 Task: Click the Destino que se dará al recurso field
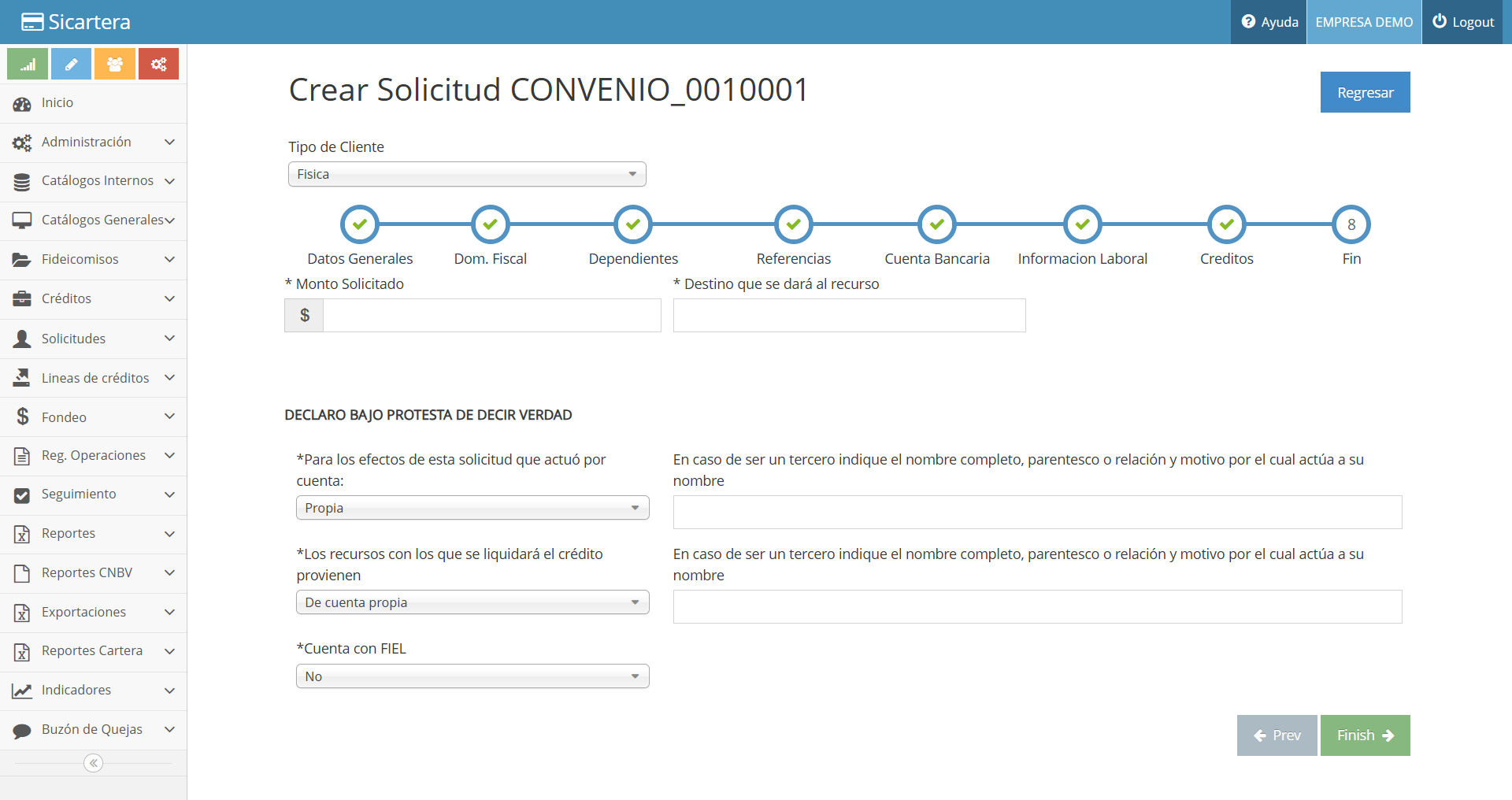pyautogui.click(x=849, y=315)
